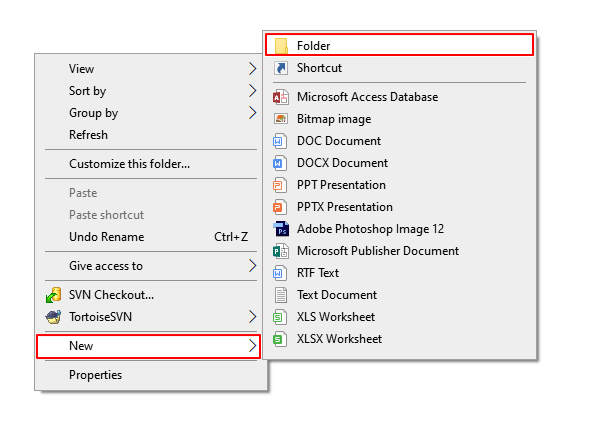Click the TortoiseSVN turtle icon
594x421 pixels.
[x=53, y=317]
